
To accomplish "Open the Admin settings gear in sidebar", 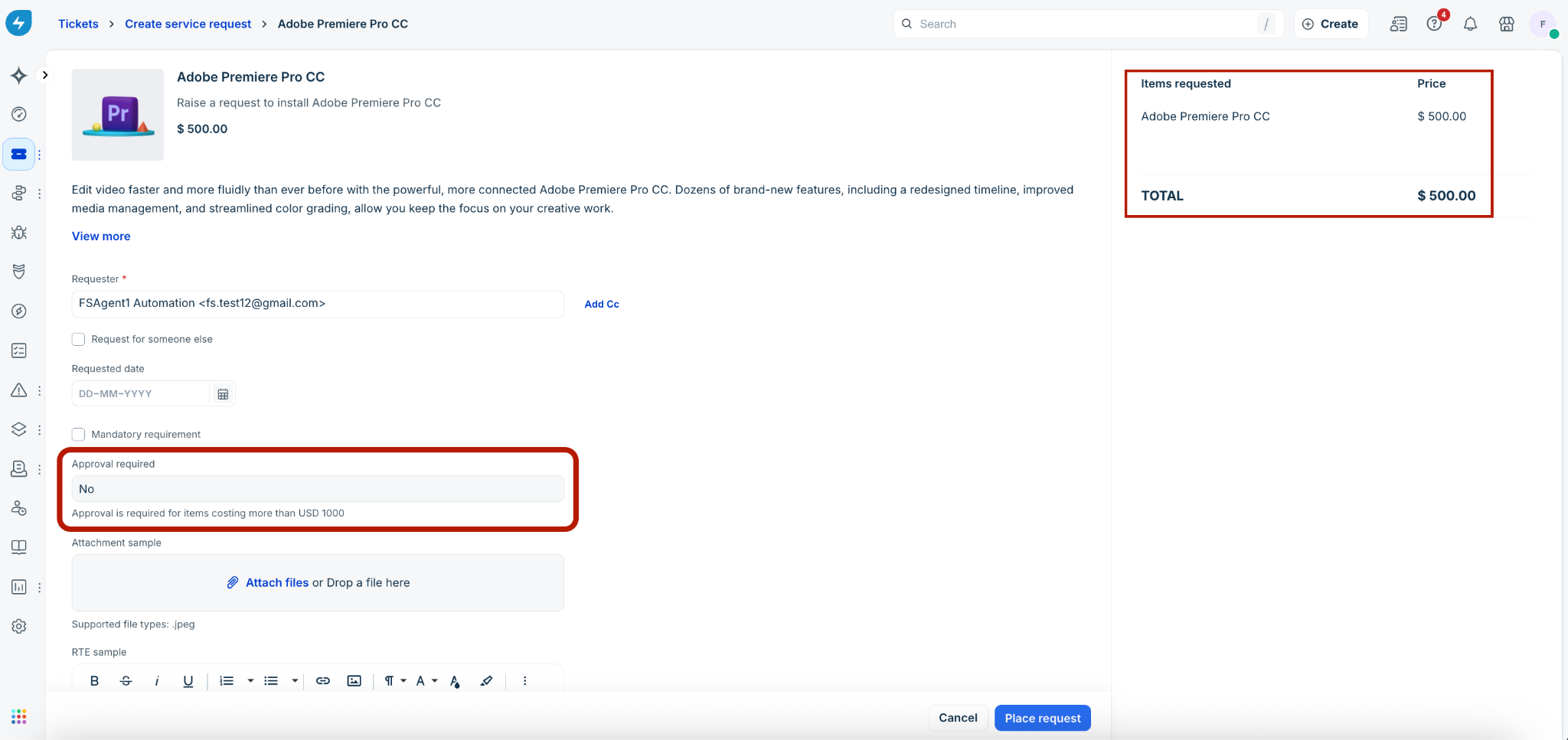I will tap(19, 626).
